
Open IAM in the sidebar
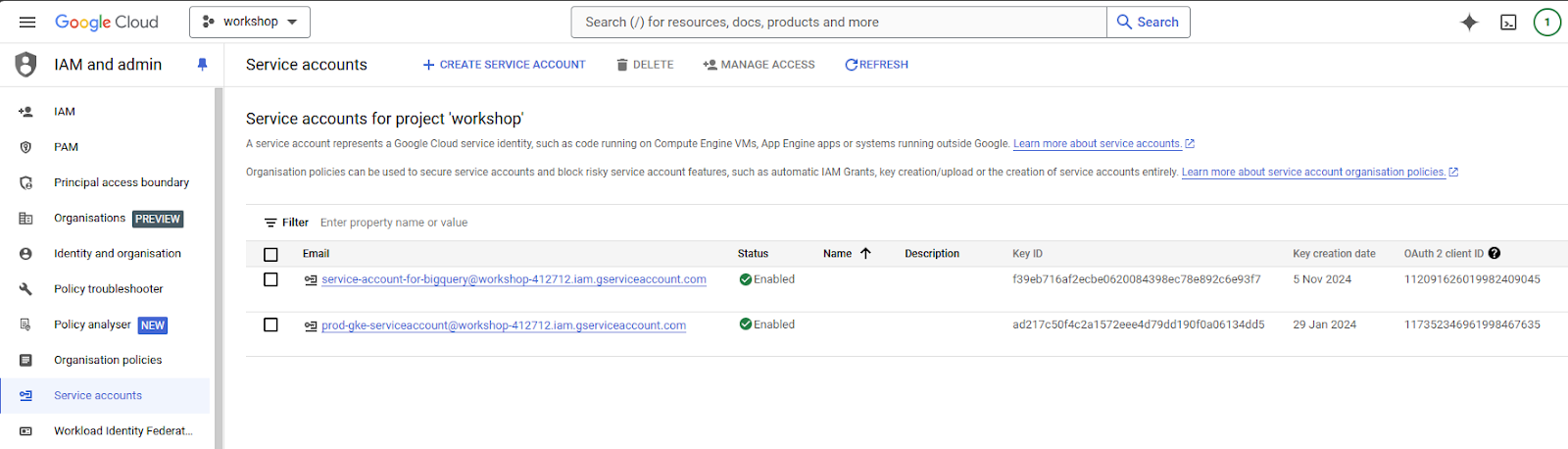[x=65, y=112]
